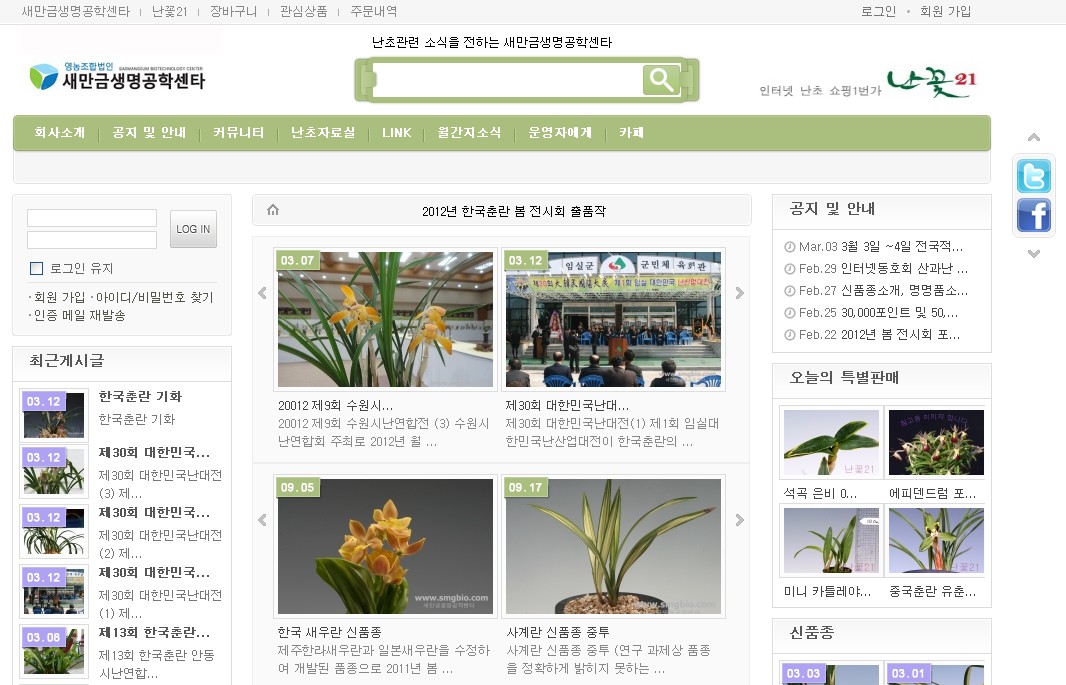
Task: Focus the password field in login box
Action: click(x=92, y=240)
